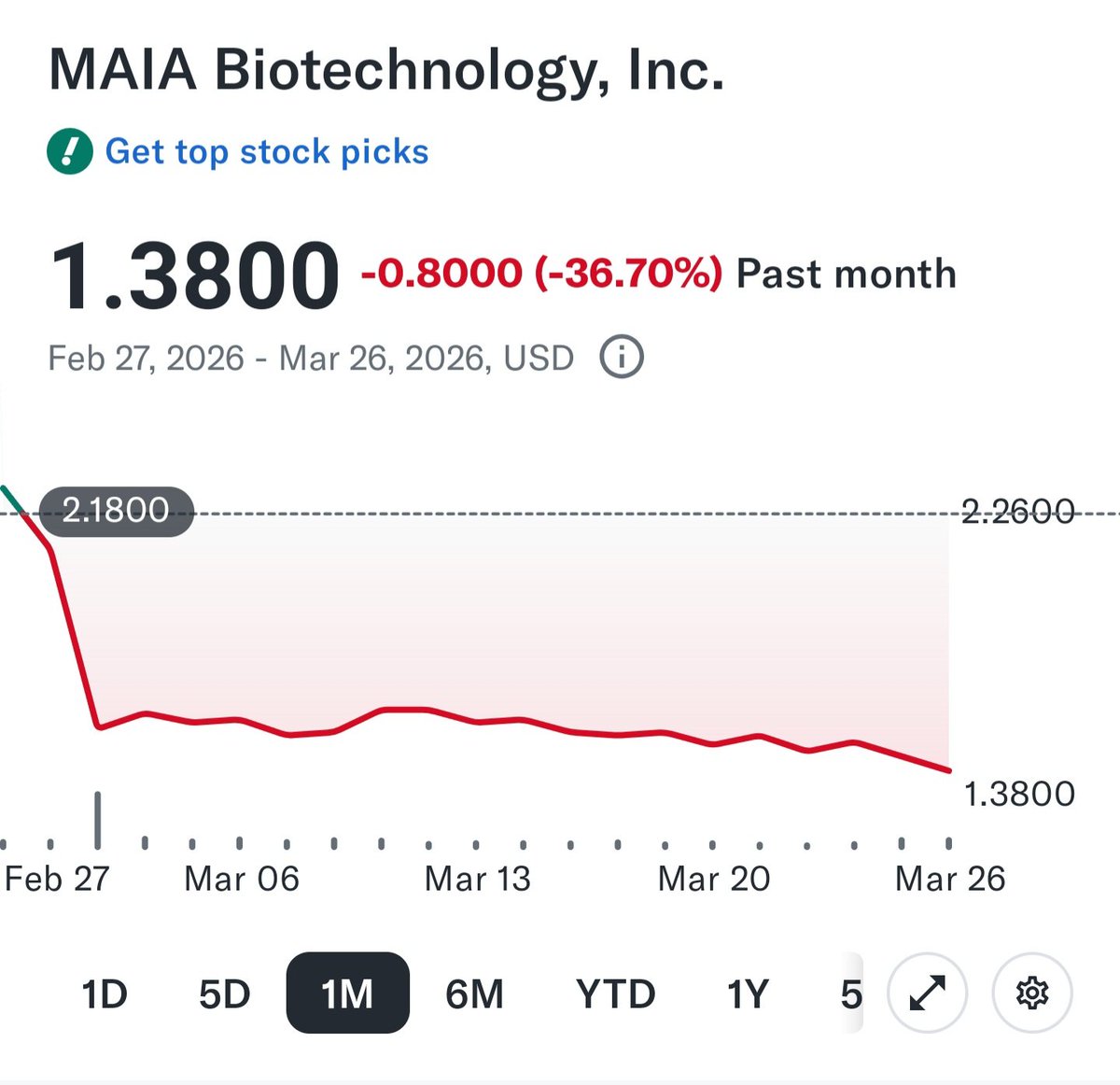Click the 2.1800 price label bubble
Viewport: 1120px width, 1085px height.
(x=116, y=511)
